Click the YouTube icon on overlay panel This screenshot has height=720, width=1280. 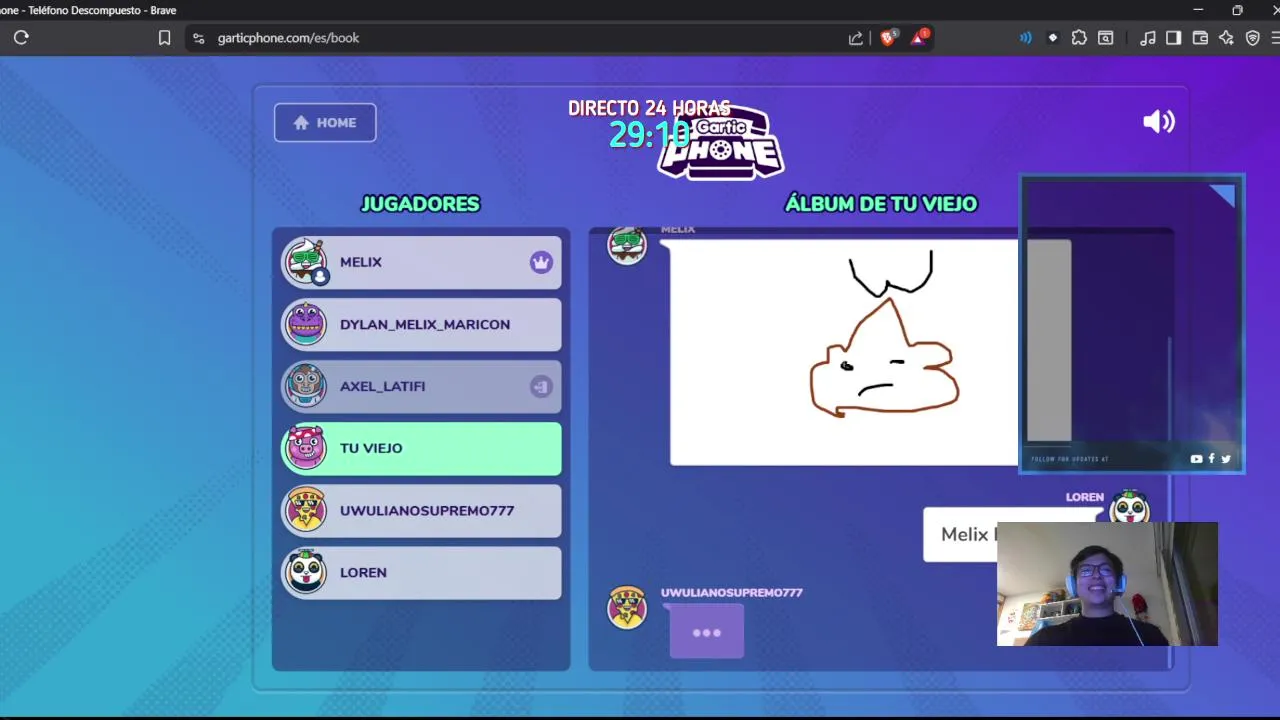(1197, 459)
